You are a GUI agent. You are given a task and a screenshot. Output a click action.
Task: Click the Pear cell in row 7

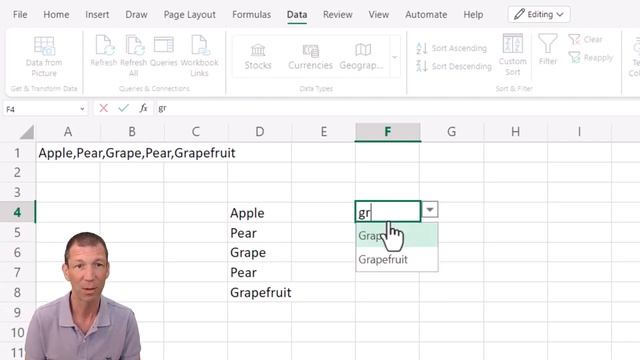[x=260, y=273]
